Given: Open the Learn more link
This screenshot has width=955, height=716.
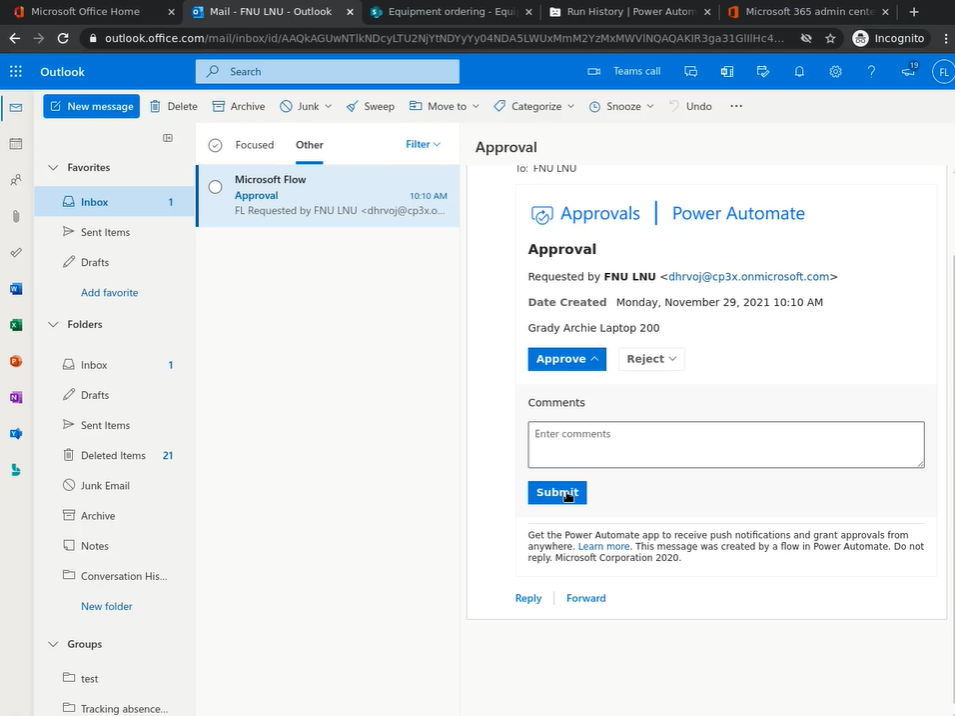Looking at the screenshot, I should pos(604,546).
